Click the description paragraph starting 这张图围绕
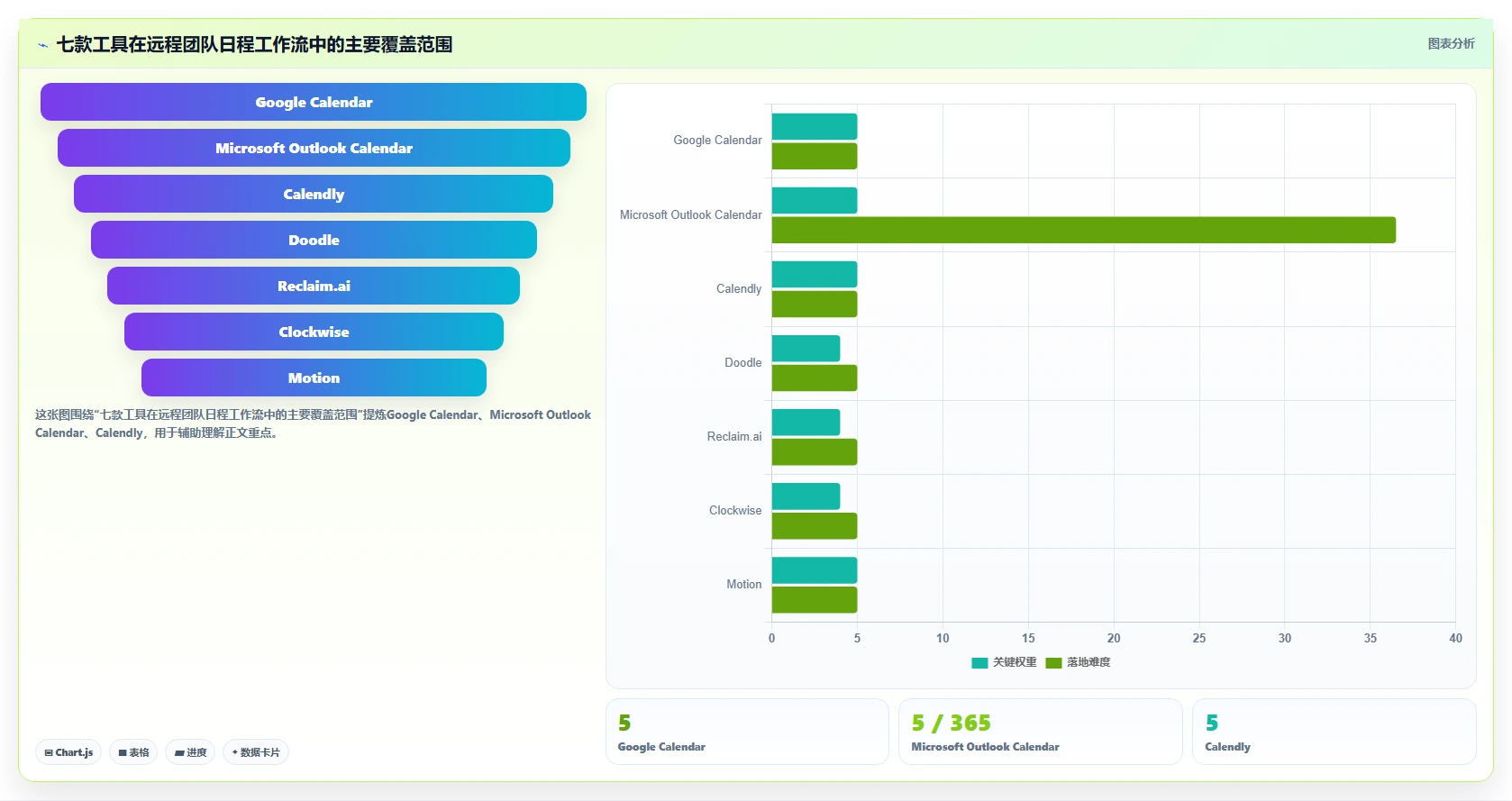This screenshot has height=801, width=1512. pyautogui.click(x=313, y=423)
